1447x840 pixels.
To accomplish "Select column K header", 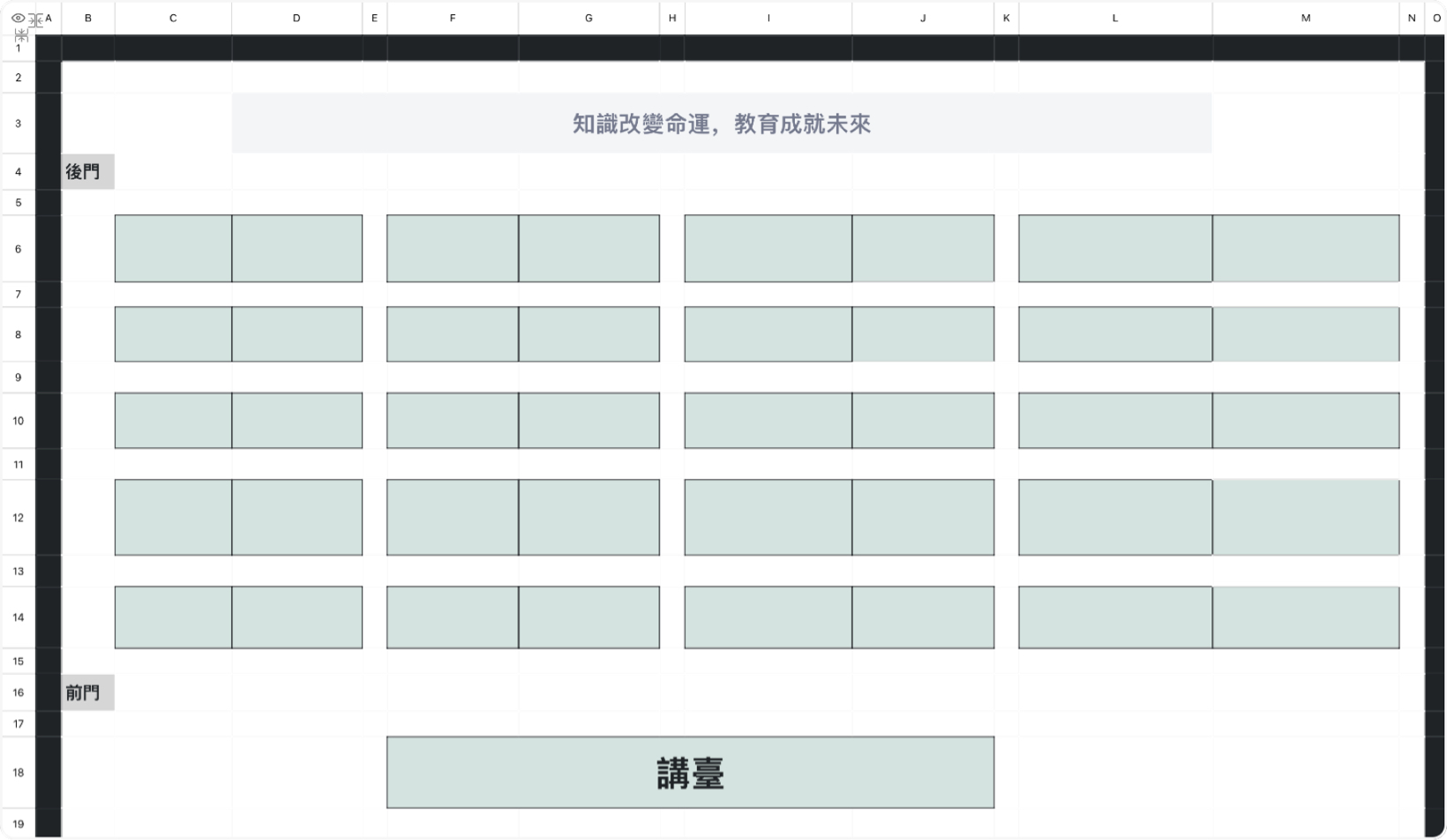I will click(x=1006, y=18).
